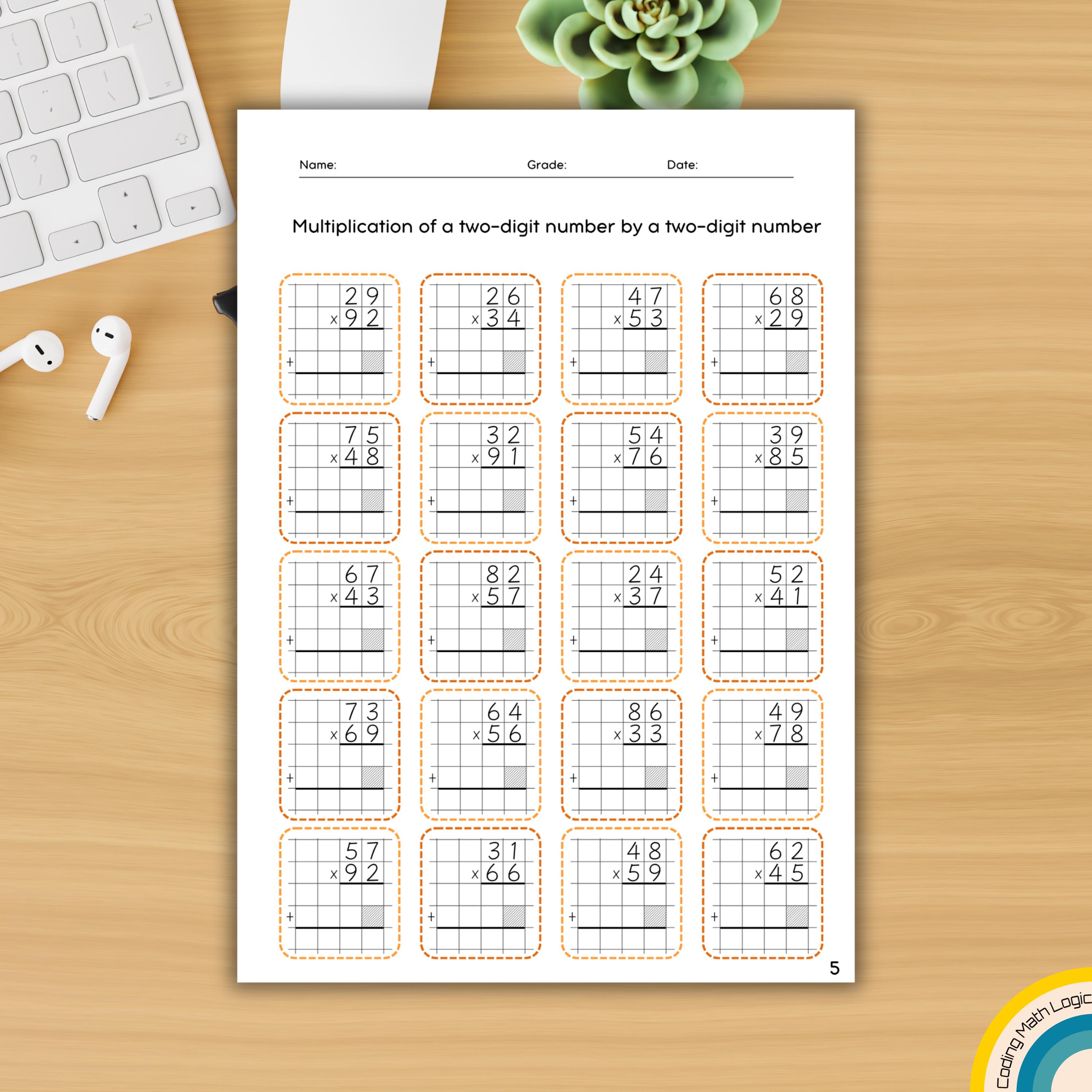Select the 26 x 34 problem card
Viewport: 1092px width, 1092px height.
(x=480, y=339)
